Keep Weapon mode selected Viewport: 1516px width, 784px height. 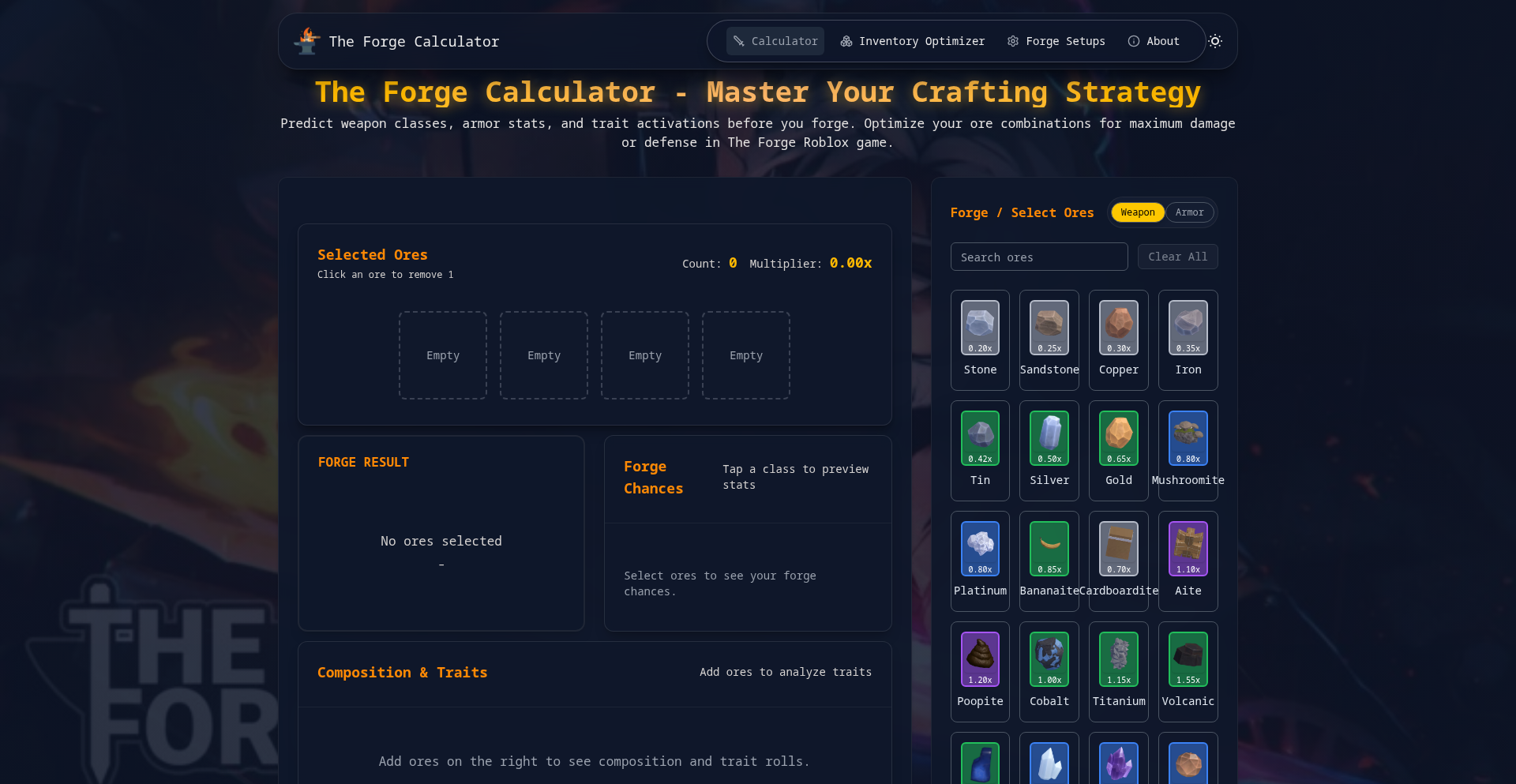pos(1137,212)
